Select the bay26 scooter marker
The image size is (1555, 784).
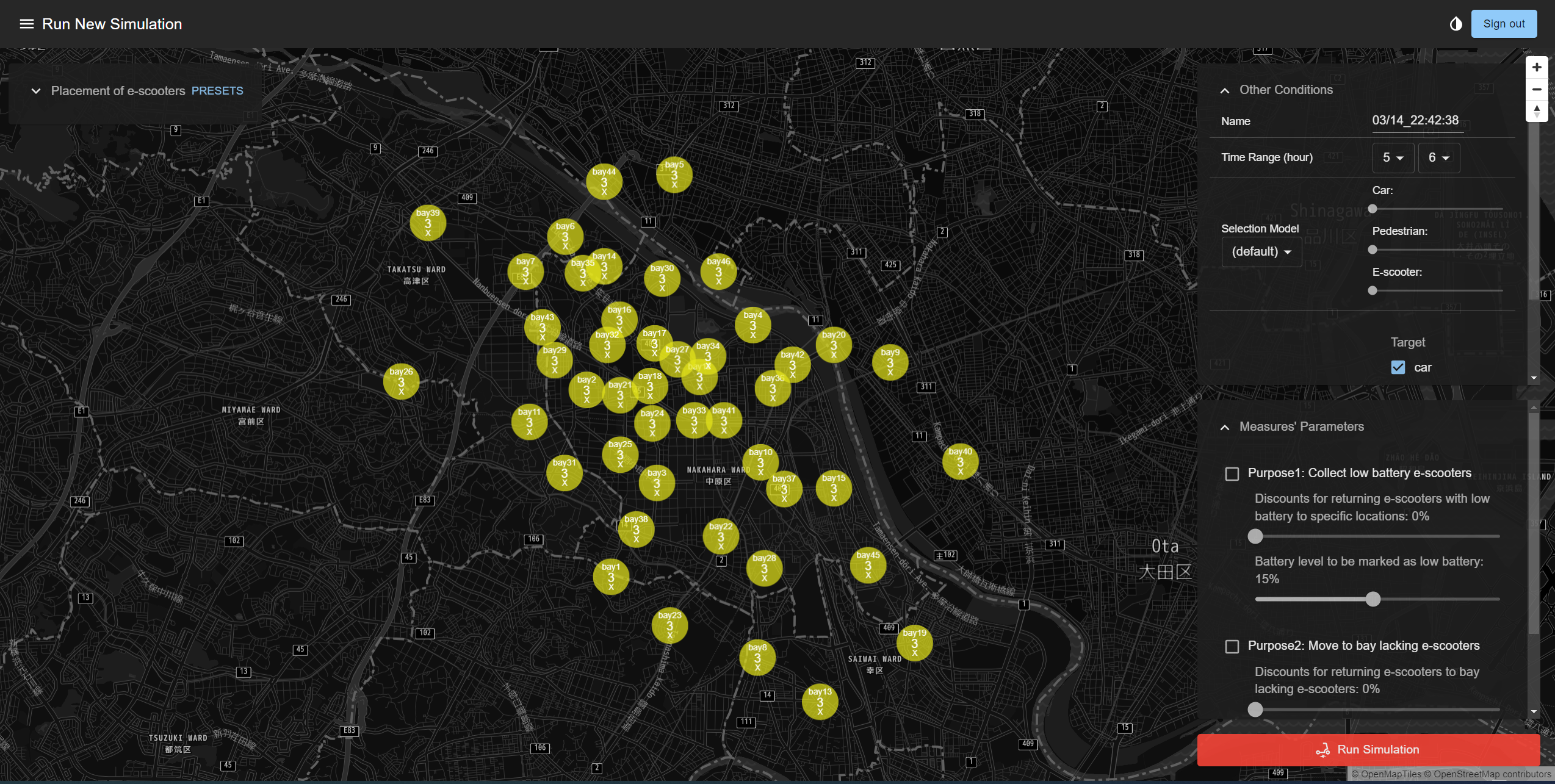pyautogui.click(x=401, y=381)
